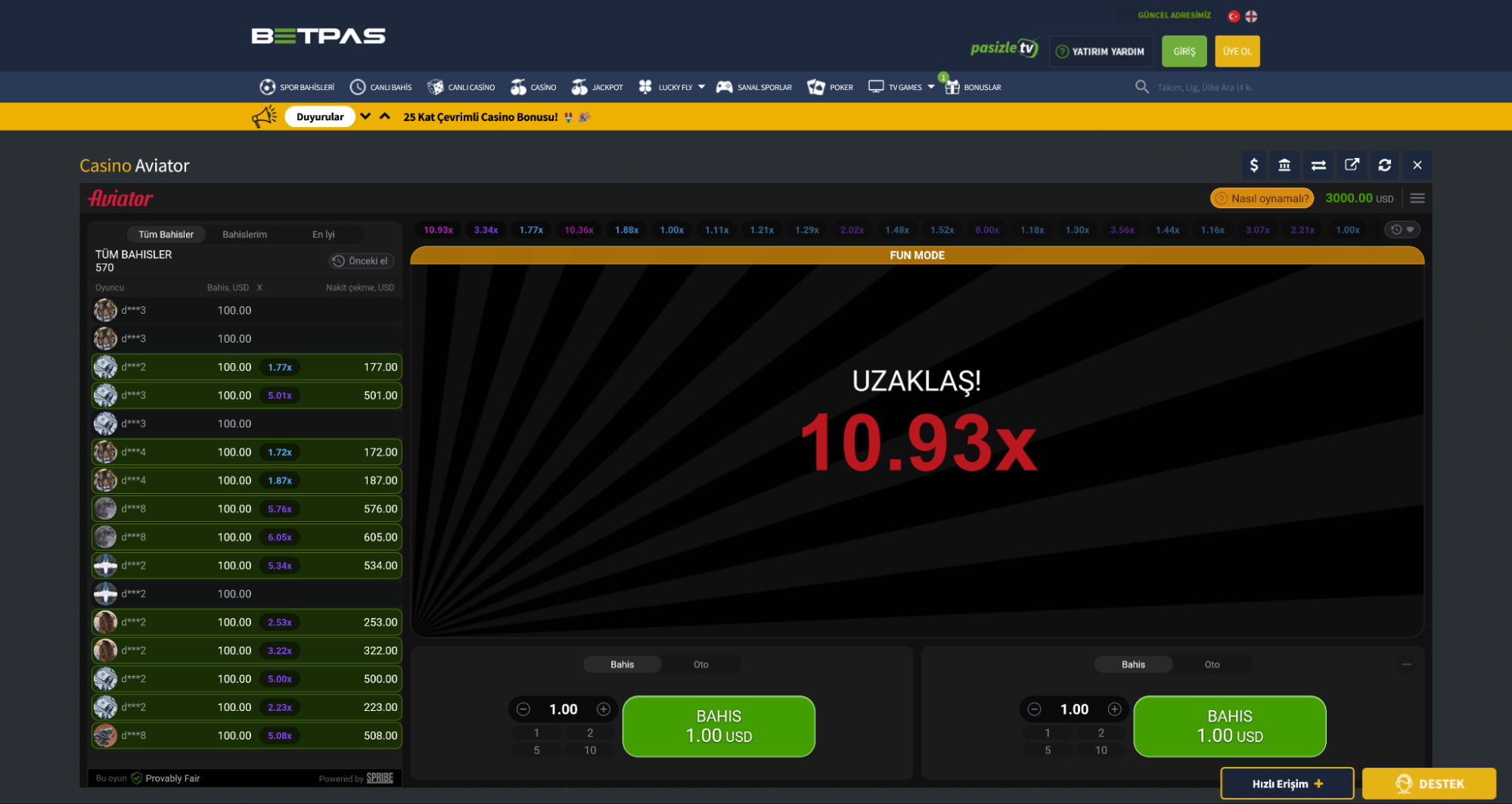
Task: Open the bank withdraw icon
Action: (x=1284, y=165)
